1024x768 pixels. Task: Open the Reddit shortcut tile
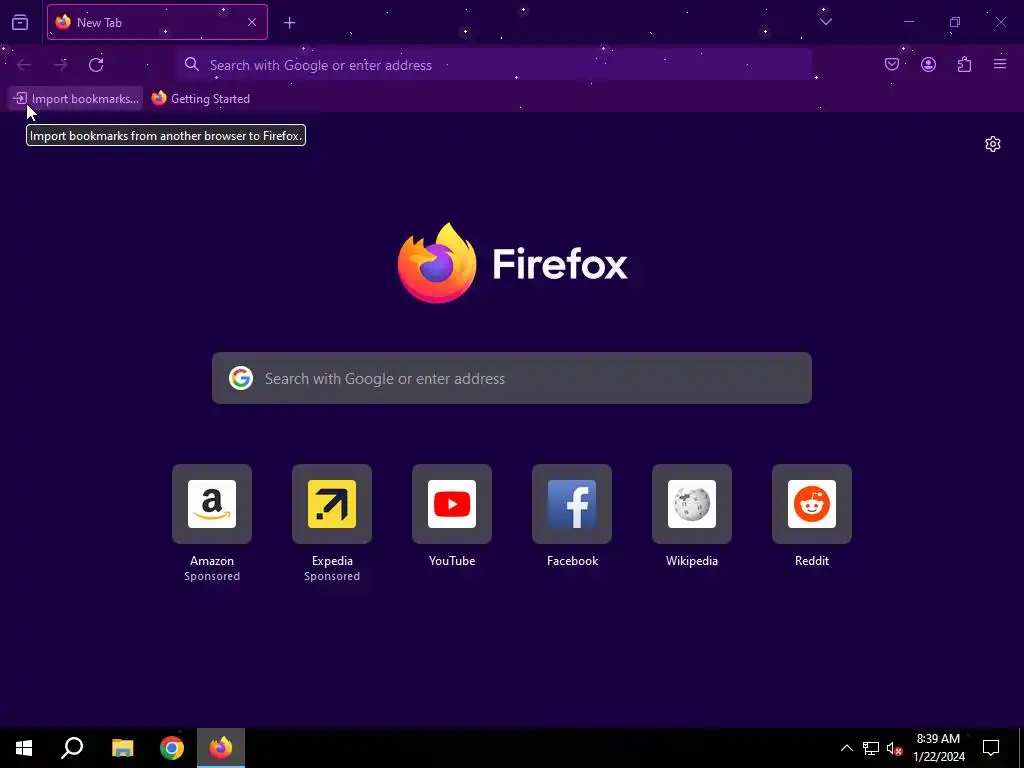tap(812, 504)
